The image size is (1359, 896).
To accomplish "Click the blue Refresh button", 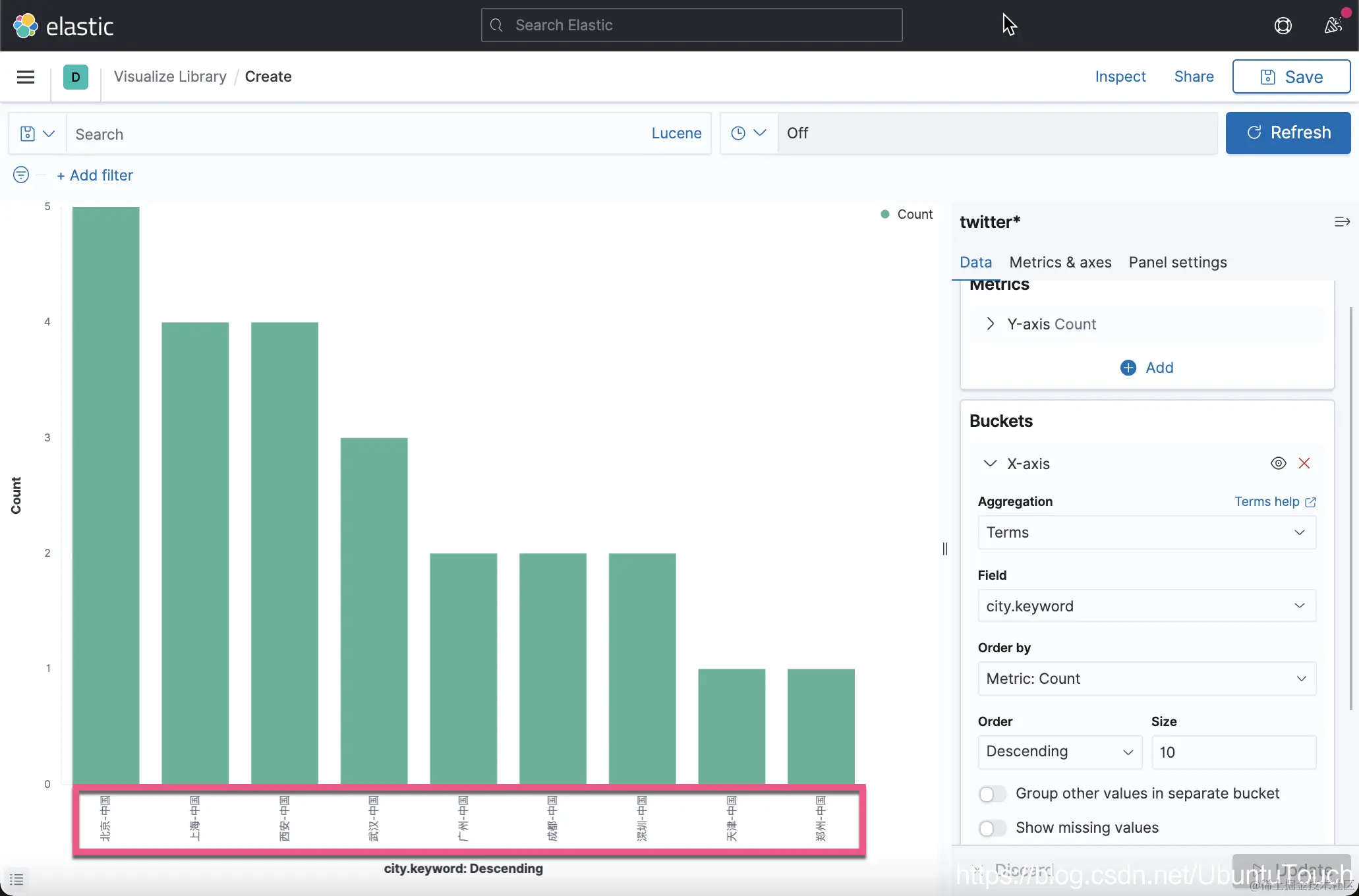I will point(1288,133).
